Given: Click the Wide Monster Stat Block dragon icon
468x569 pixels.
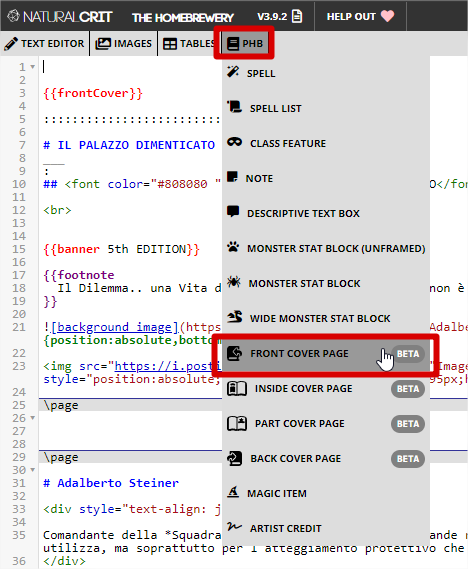Looking at the screenshot, I should 235,317.
